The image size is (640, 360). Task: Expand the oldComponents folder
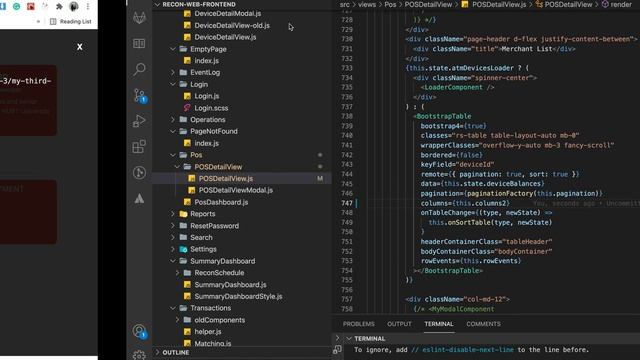pos(177,320)
